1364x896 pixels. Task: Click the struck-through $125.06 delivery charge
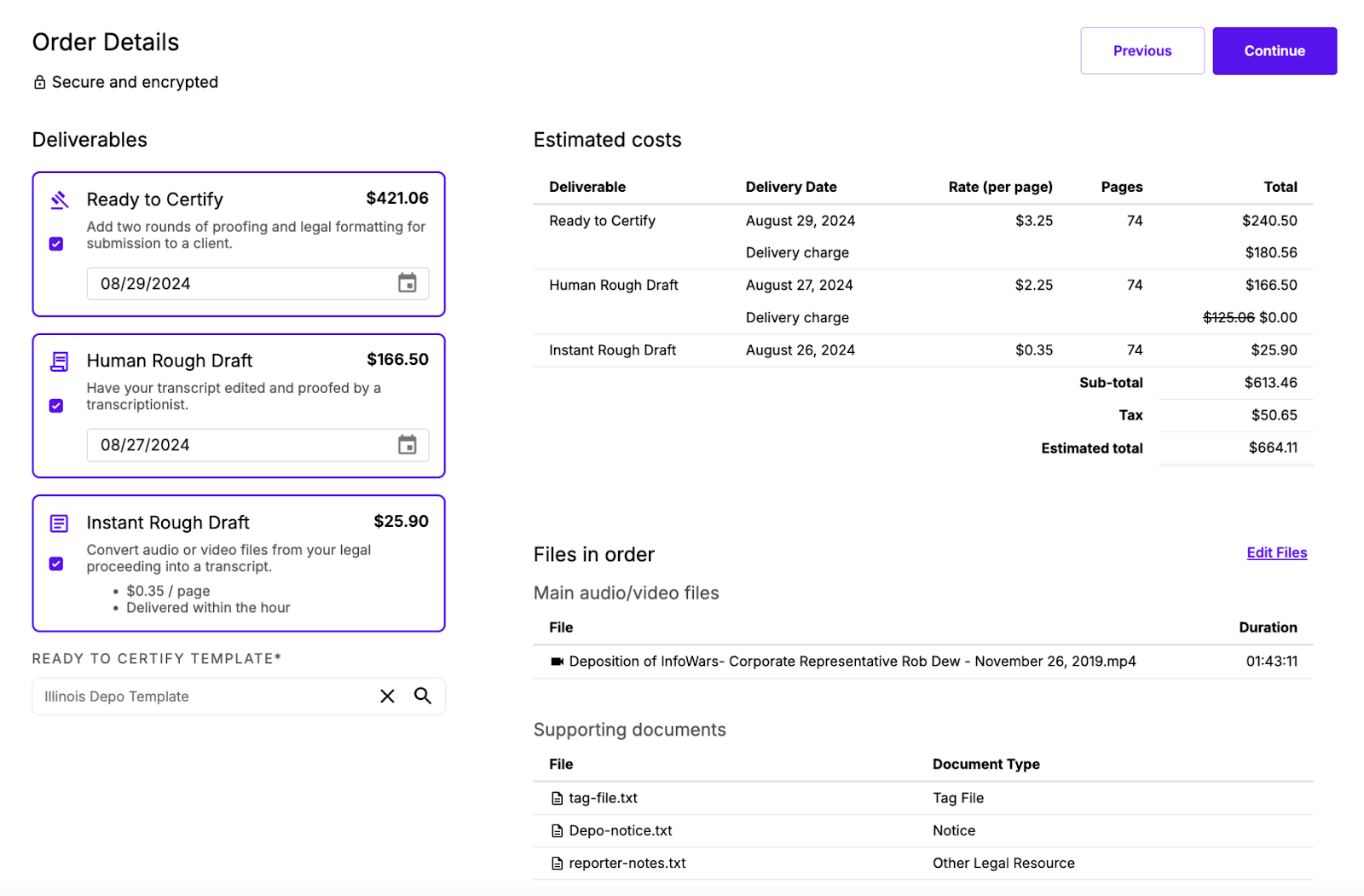click(1228, 318)
